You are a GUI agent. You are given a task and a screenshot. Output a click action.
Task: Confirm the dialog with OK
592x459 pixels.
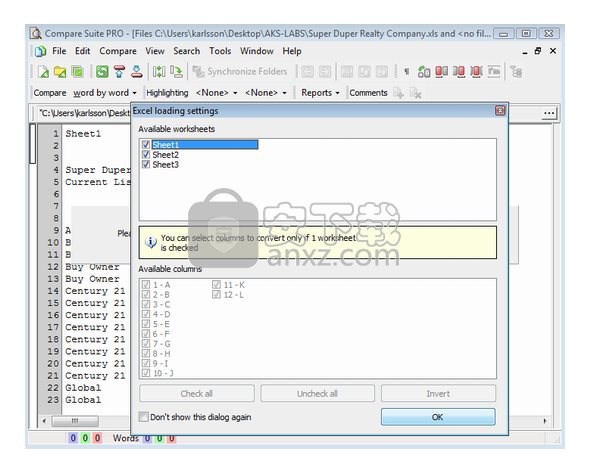click(x=438, y=417)
